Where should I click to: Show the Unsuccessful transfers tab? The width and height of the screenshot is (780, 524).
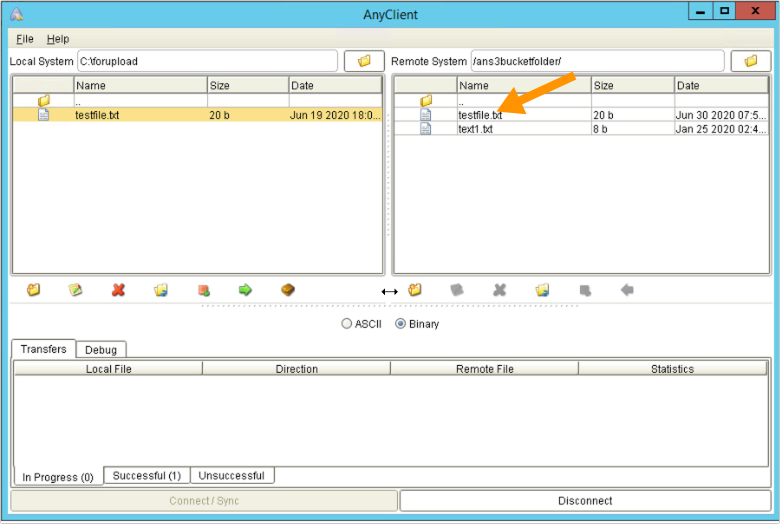click(x=231, y=476)
